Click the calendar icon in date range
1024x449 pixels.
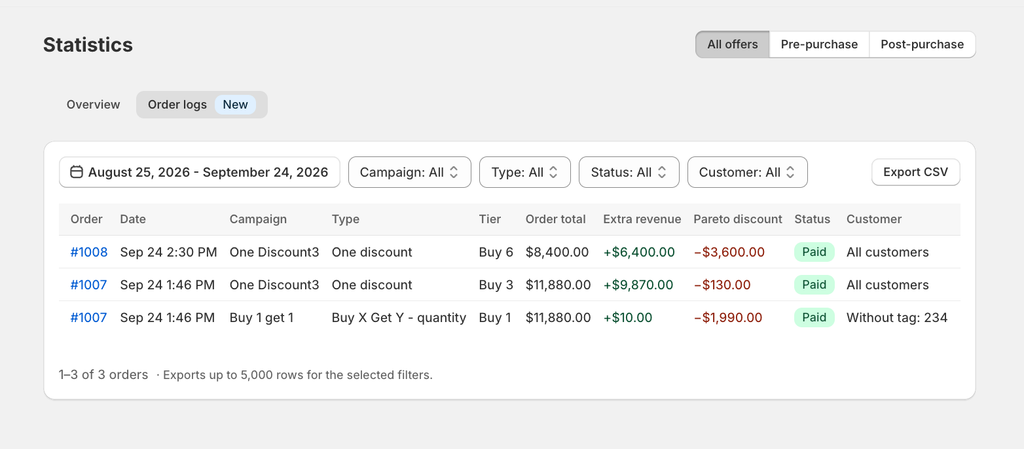[x=76, y=172]
